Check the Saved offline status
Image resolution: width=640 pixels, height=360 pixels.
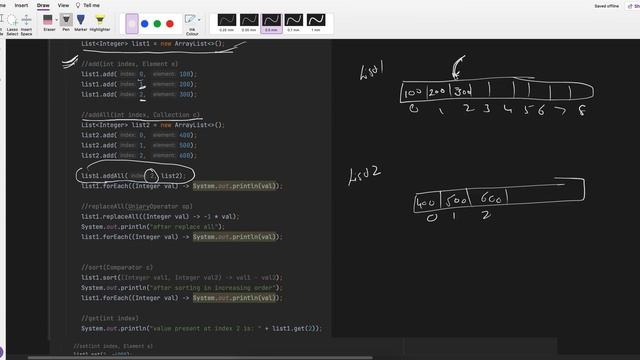607,6
